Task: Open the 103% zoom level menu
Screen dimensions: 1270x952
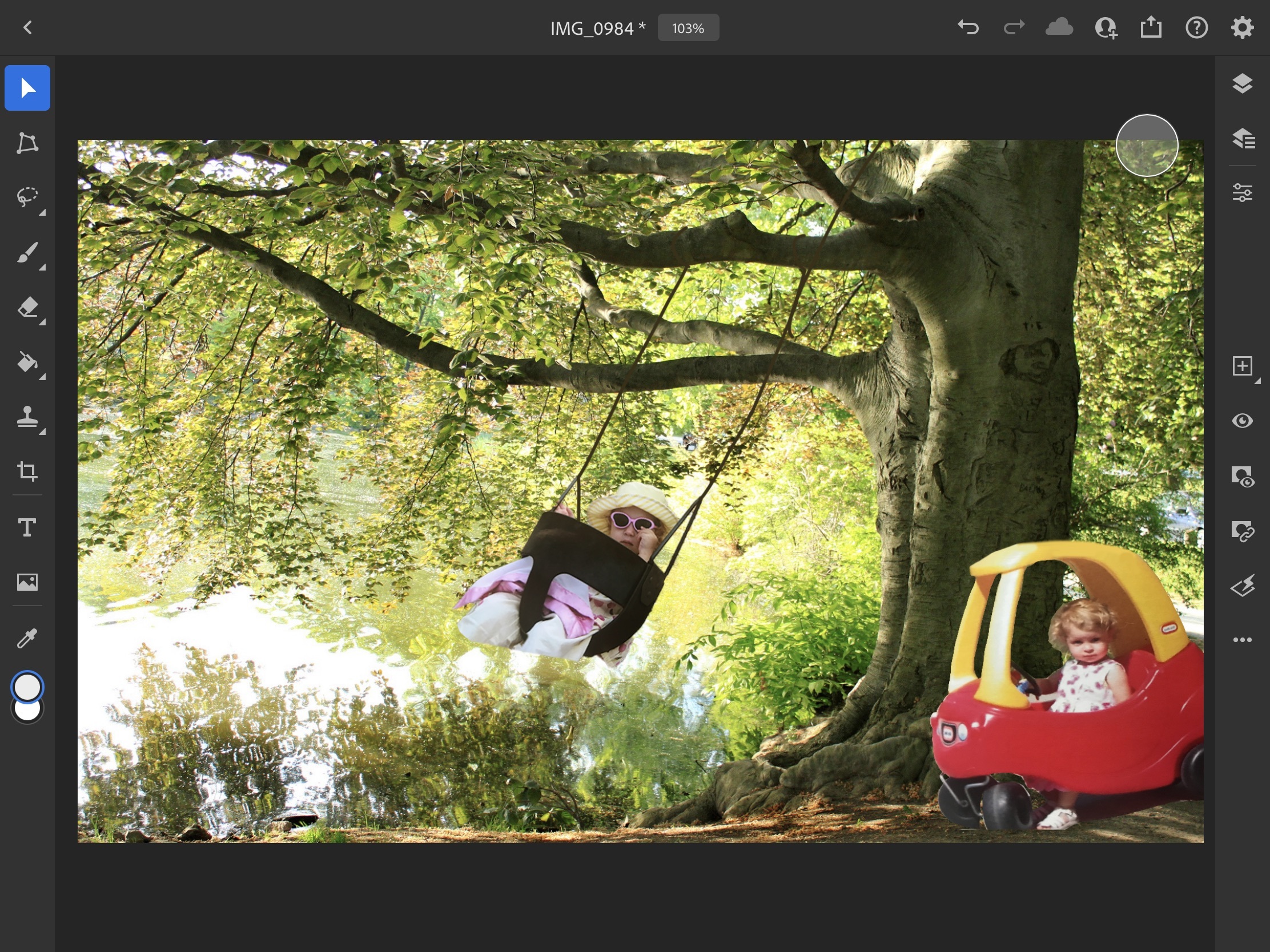Action: point(688,28)
